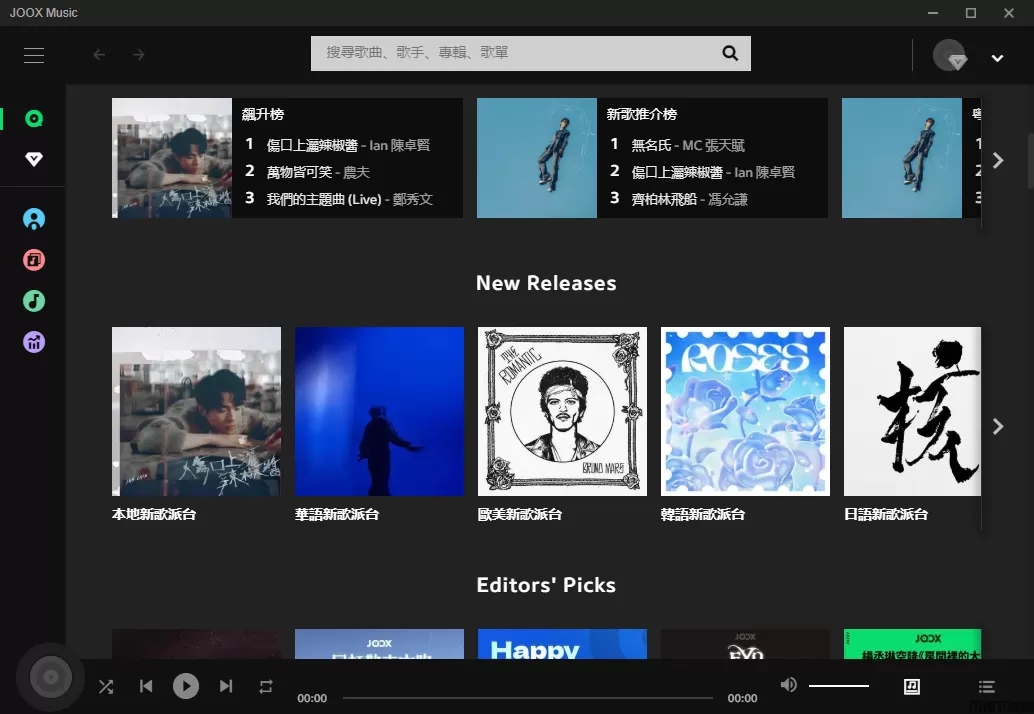Go forward with the right arrow
Image resolution: width=1034 pixels, height=714 pixels.
(138, 55)
